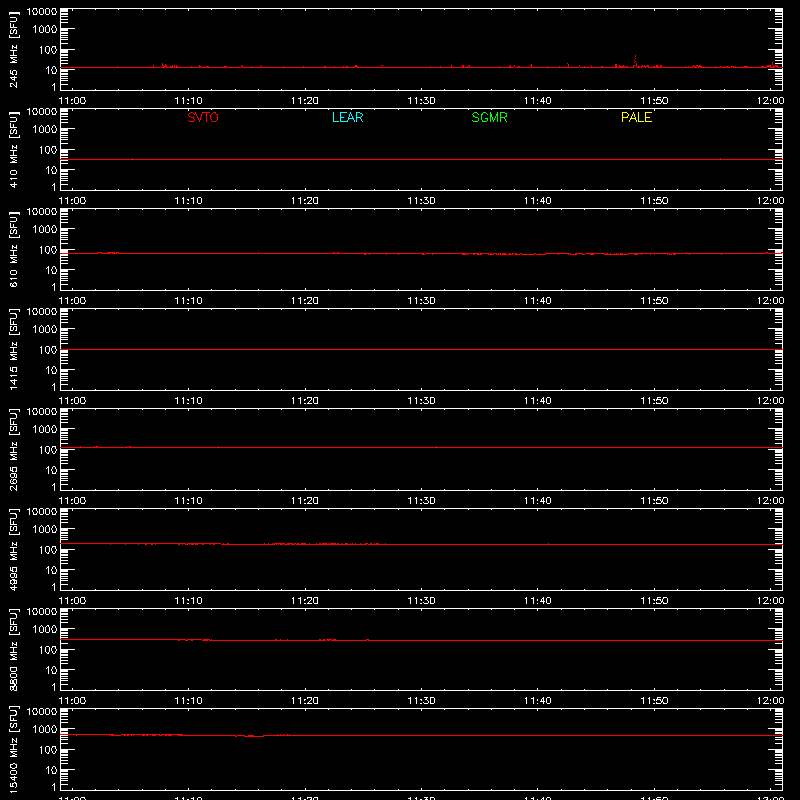800x800 pixels.
Task: Click 11:40 tick label under 2695 MHz panel
Action: pos(538,501)
